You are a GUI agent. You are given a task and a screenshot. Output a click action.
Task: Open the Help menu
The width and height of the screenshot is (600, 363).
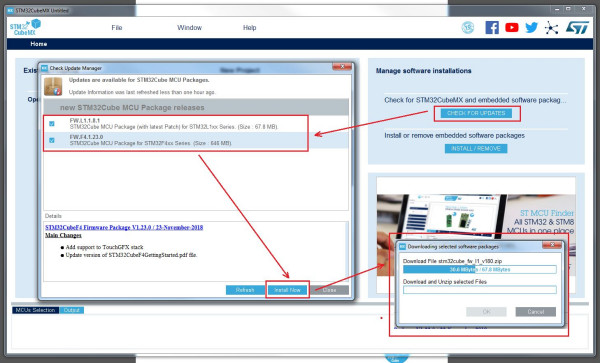click(249, 28)
